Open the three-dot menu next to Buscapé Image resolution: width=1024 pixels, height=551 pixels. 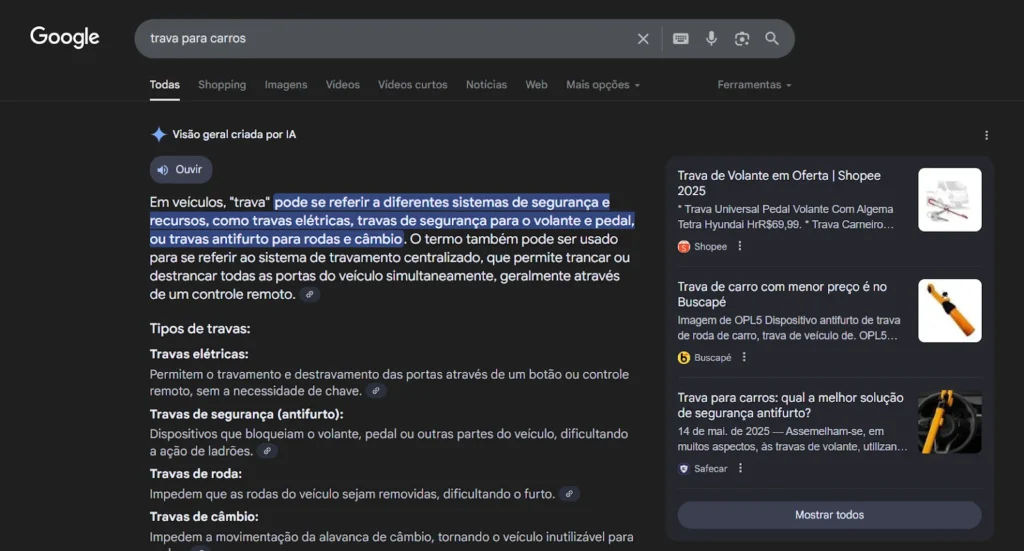744,357
